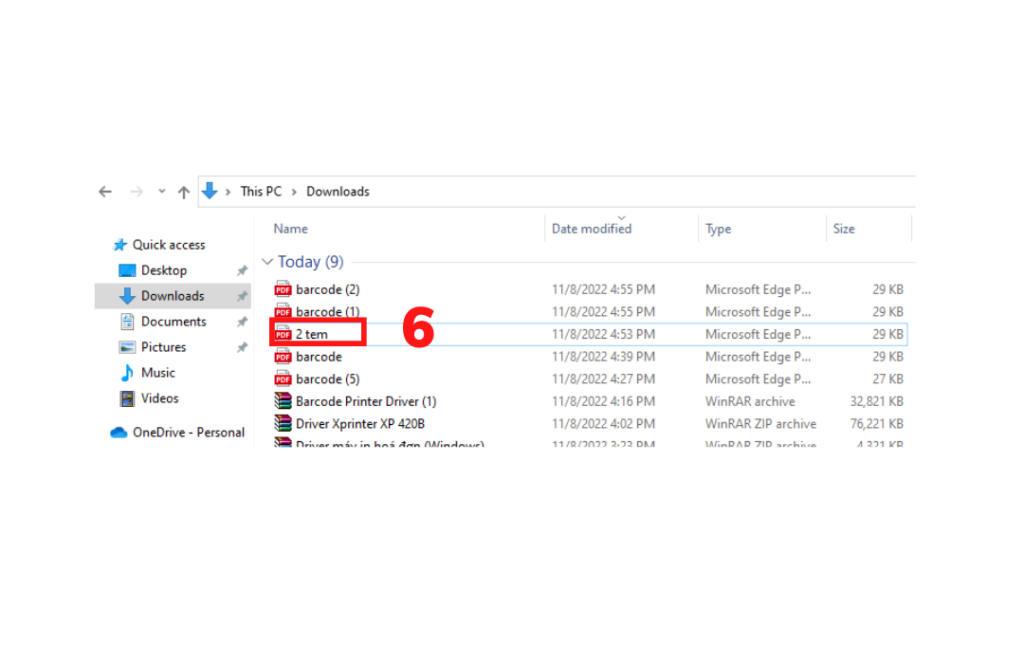Click the Videos filmstrip icon in sidebar
Viewport: 1024px width, 647px height.
(x=127, y=398)
